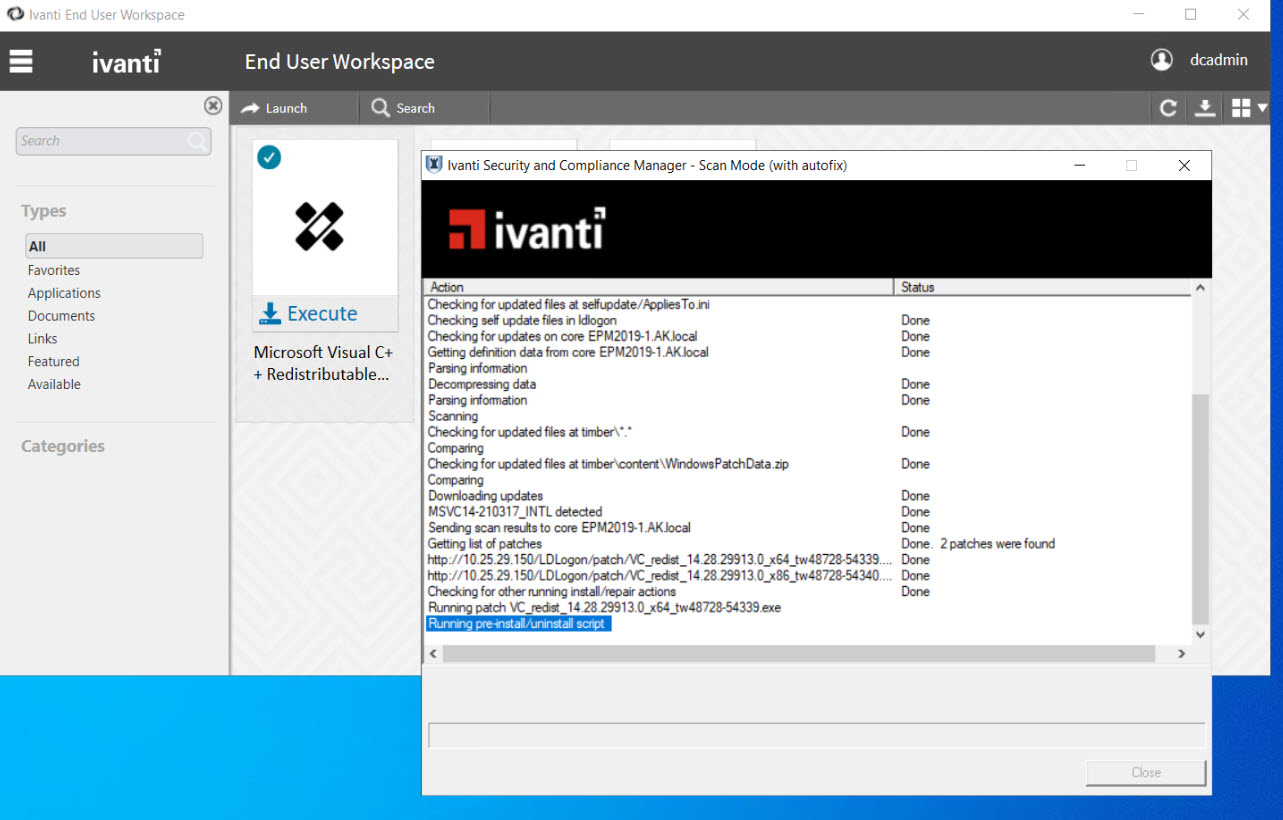This screenshot has height=820, width=1283.
Task: Click the download icon in the top toolbar
Action: [1204, 107]
